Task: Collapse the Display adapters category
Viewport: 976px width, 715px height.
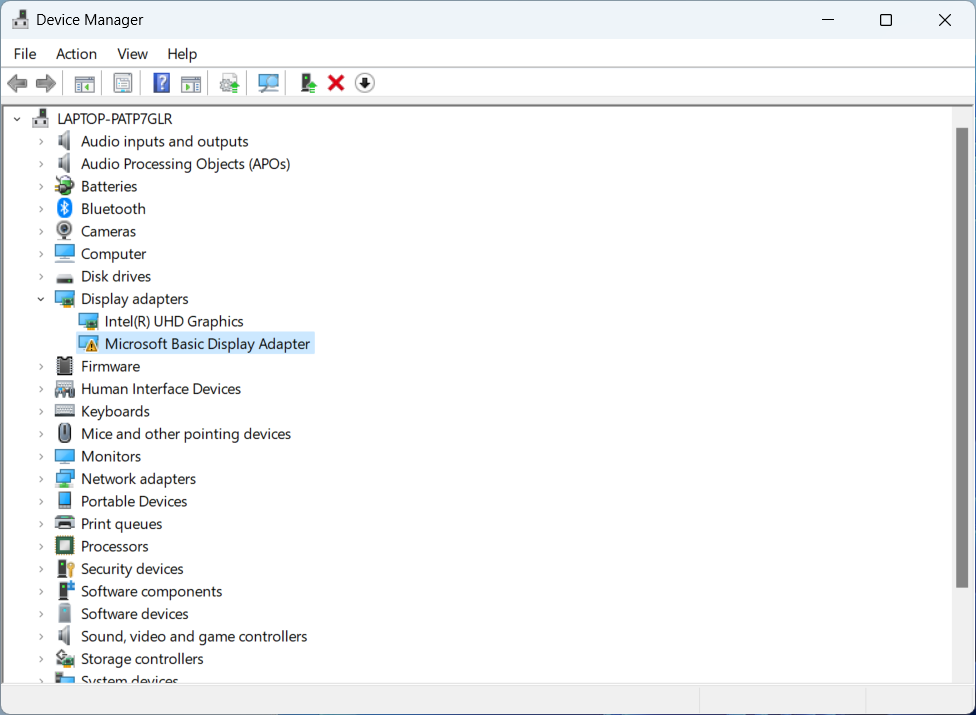Action: click(x=41, y=299)
